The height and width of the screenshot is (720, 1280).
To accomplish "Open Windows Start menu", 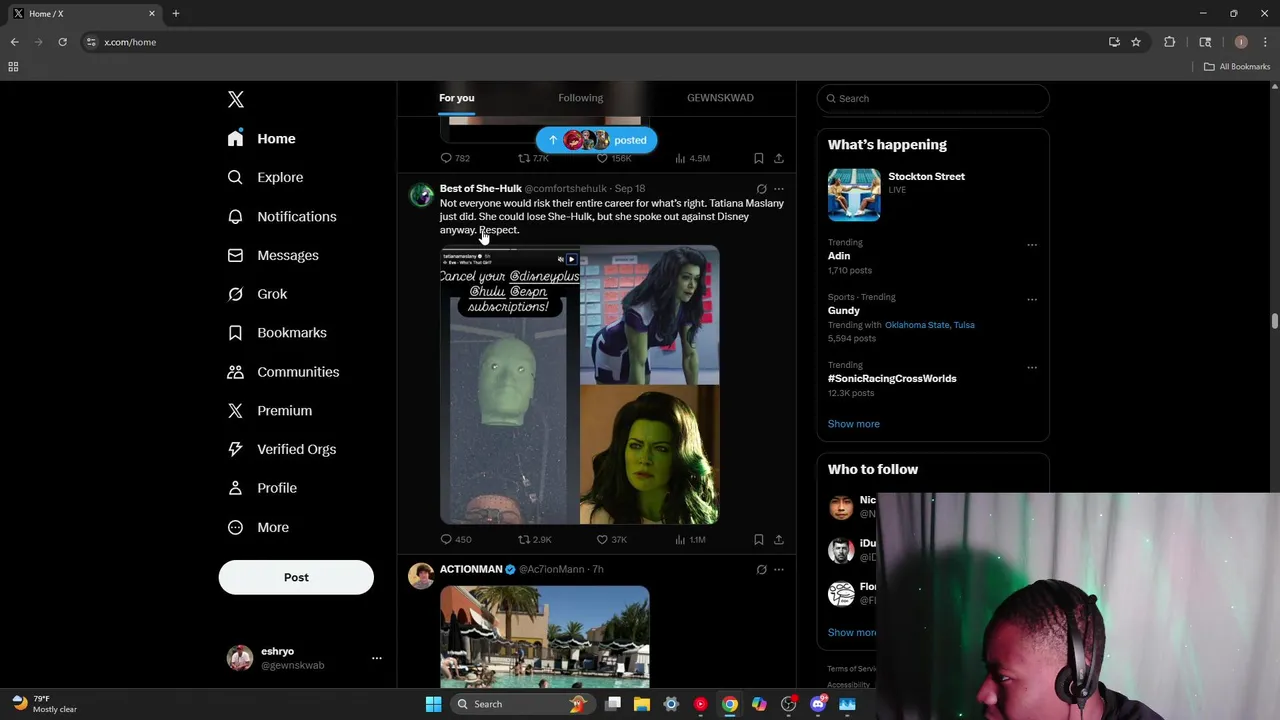I will (433, 704).
